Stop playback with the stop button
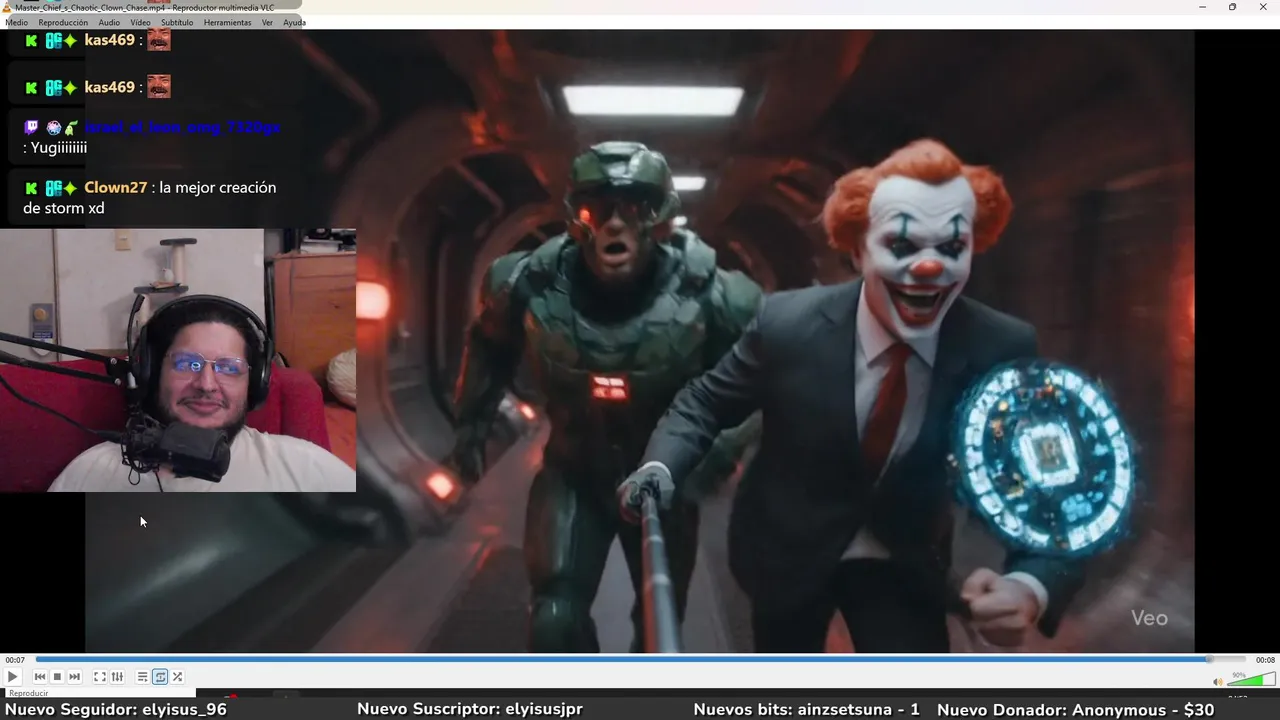The image size is (1280, 720). click(57, 677)
